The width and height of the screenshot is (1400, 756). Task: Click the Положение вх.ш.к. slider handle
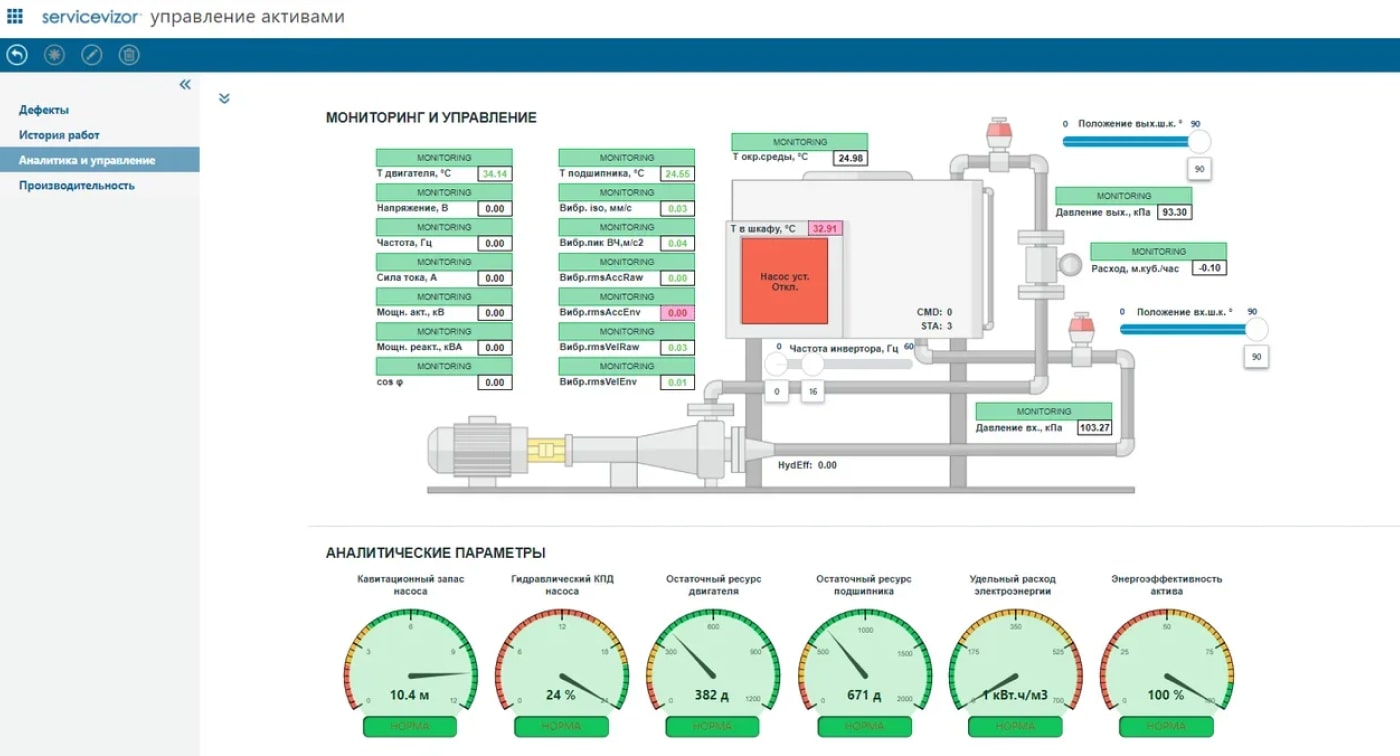1256,329
